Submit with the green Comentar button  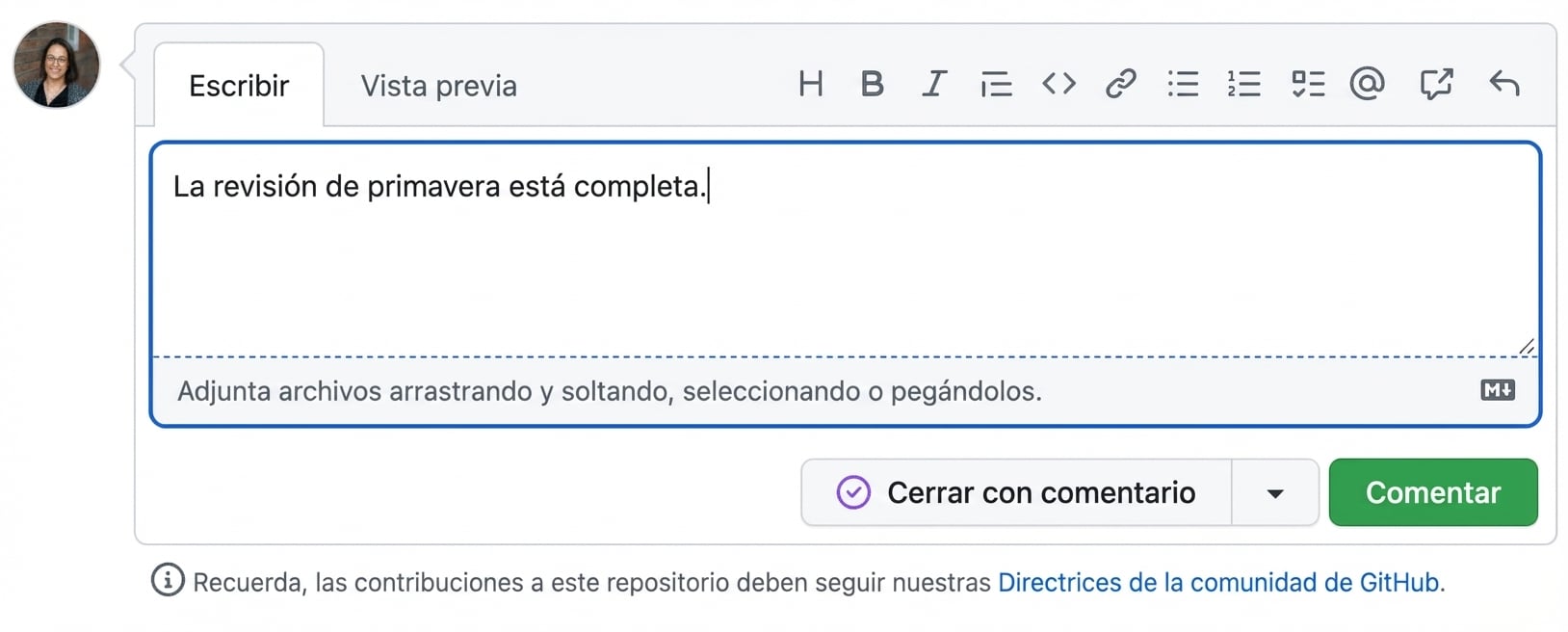(x=1433, y=492)
